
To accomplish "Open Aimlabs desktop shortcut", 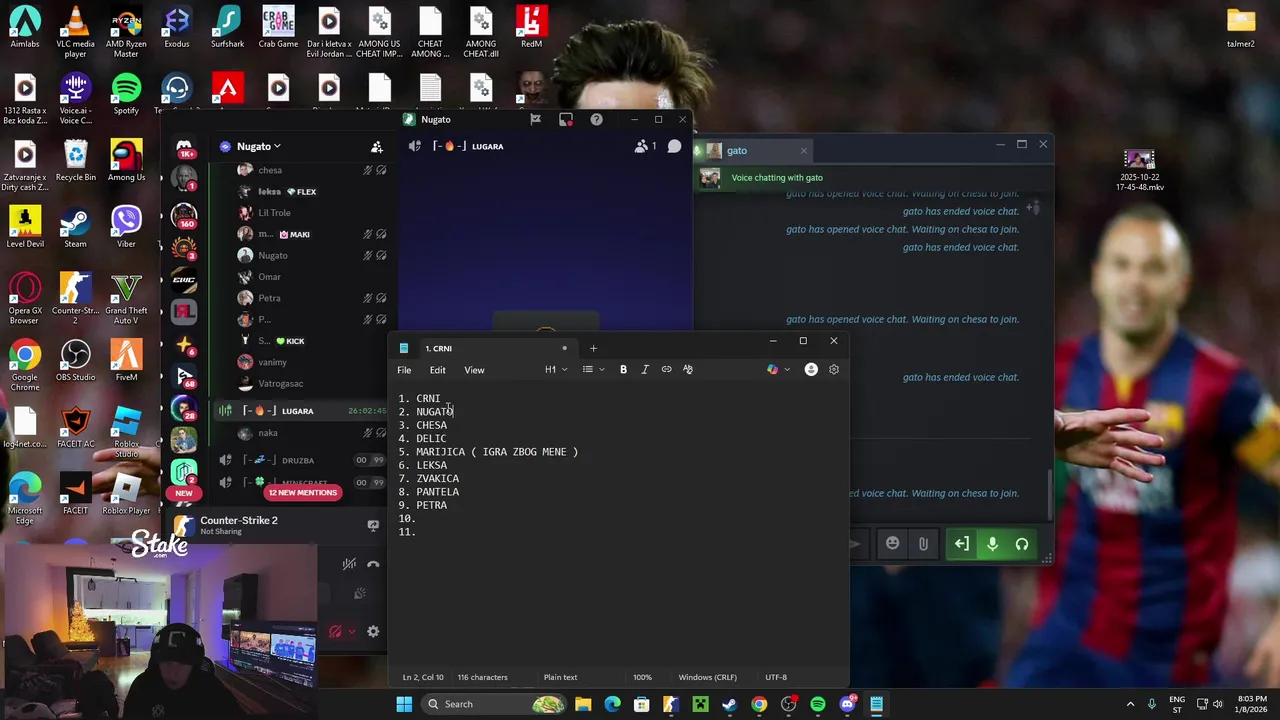I will 25,28.
